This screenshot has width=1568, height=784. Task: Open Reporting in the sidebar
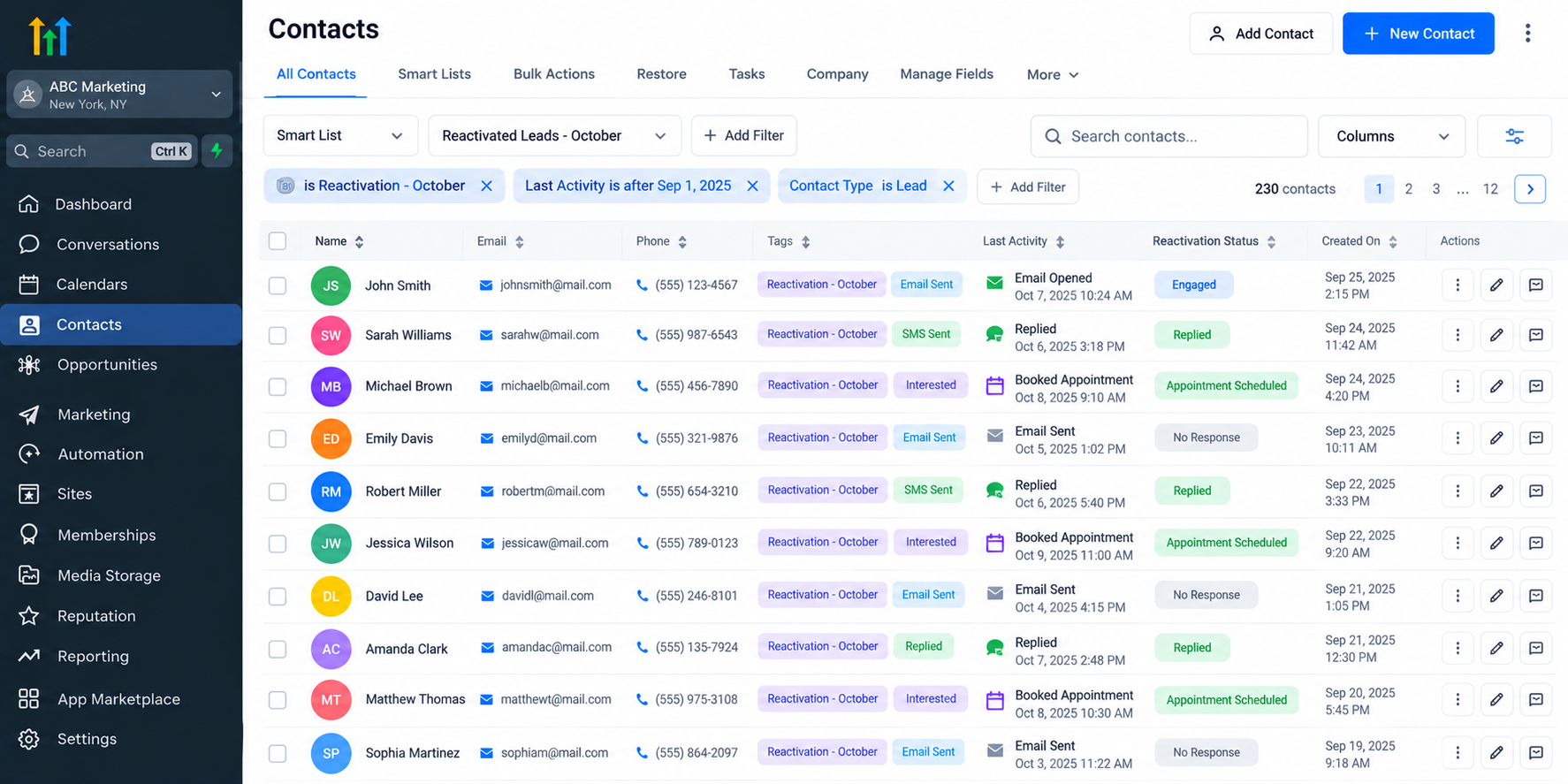coord(93,656)
